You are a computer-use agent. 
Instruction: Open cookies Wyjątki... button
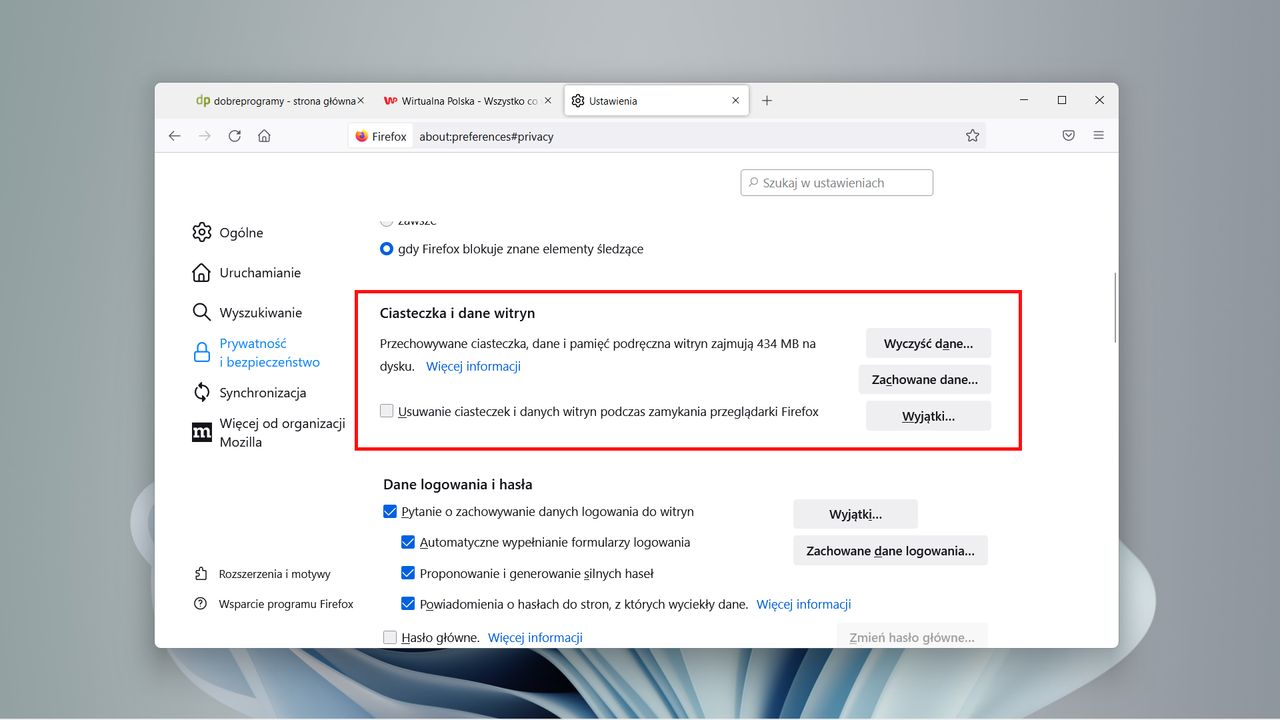click(x=928, y=416)
